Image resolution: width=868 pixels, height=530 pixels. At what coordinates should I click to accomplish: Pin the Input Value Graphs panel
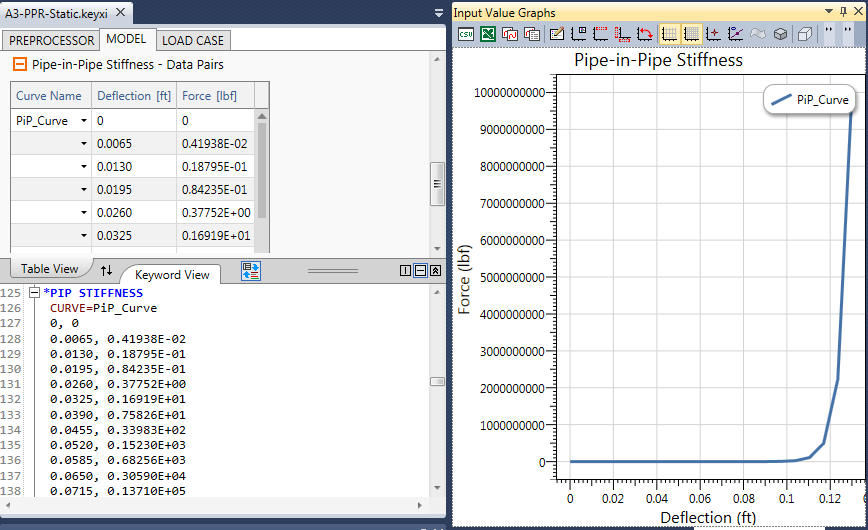click(844, 11)
